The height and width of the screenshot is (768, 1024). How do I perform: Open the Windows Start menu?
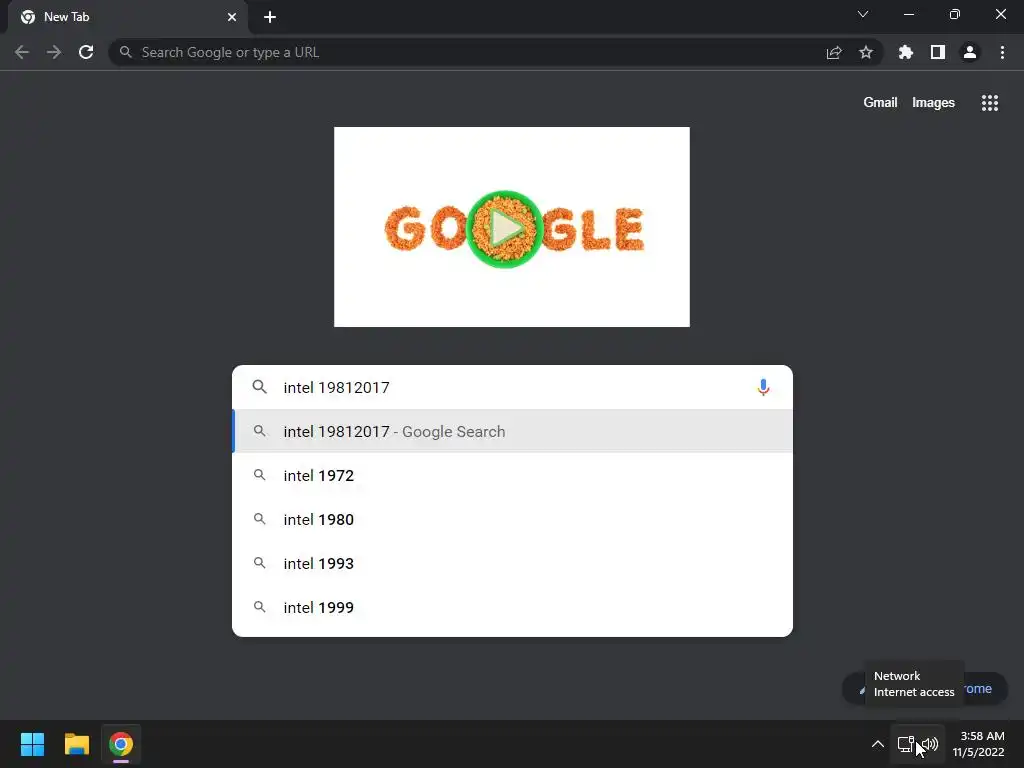tap(32, 744)
